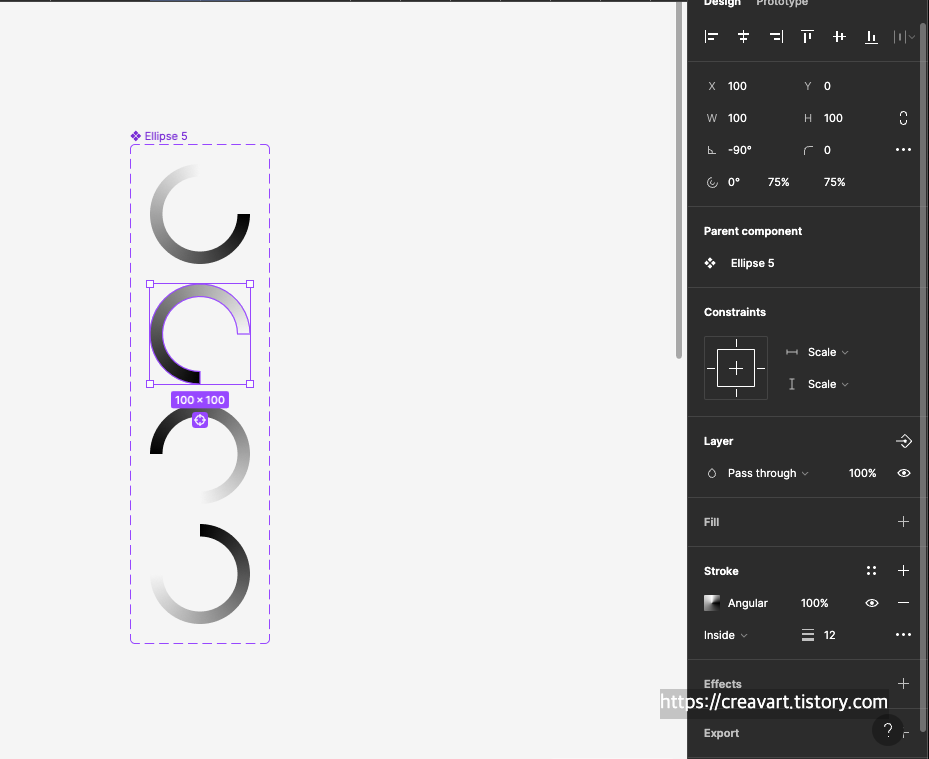The image size is (929, 759).
Task: Open advanced stroke options ellipsis
Action: (x=904, y=635)
